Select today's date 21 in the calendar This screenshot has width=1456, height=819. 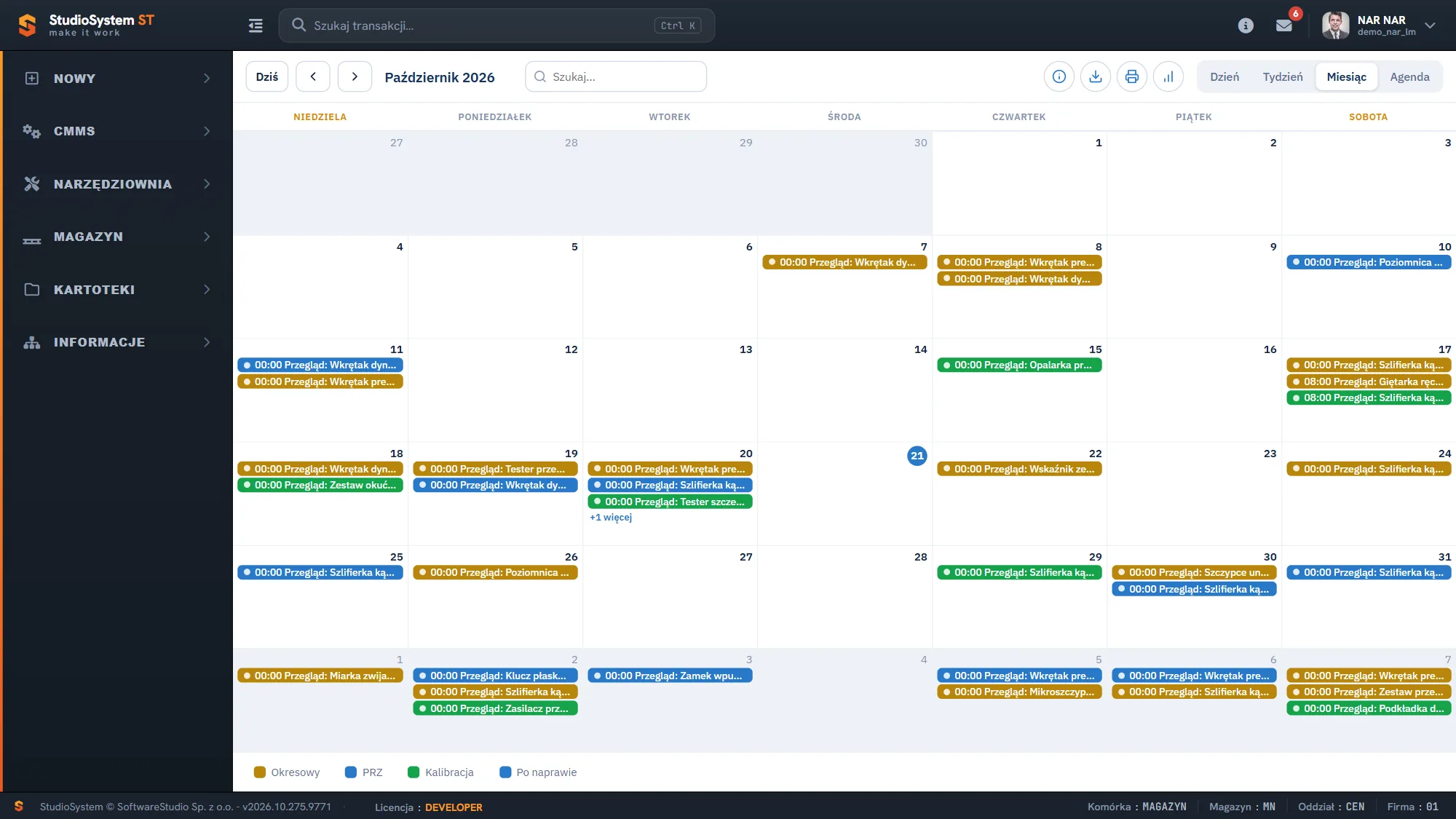tap(917, 456)
